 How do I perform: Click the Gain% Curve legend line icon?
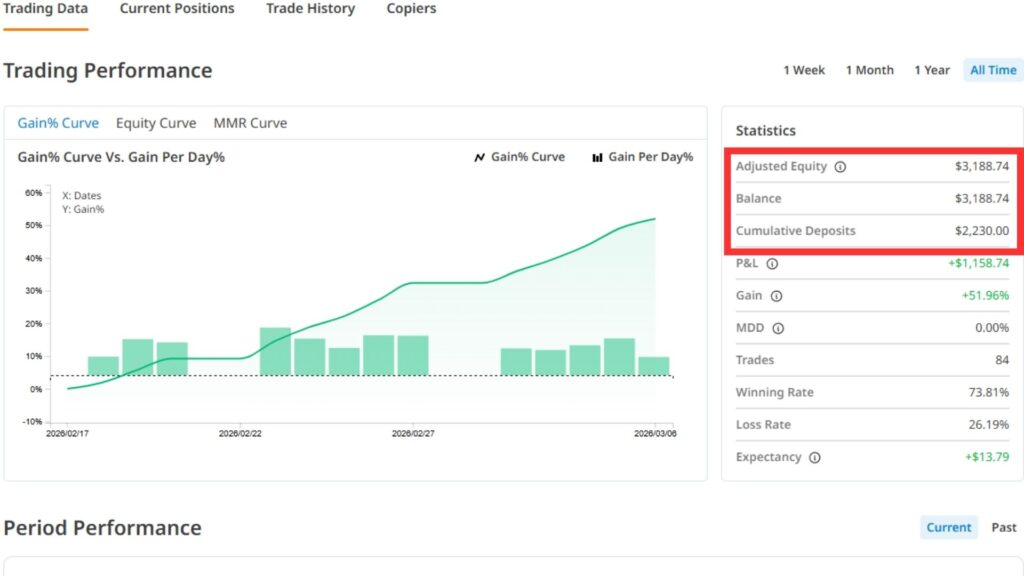point(480,157)
